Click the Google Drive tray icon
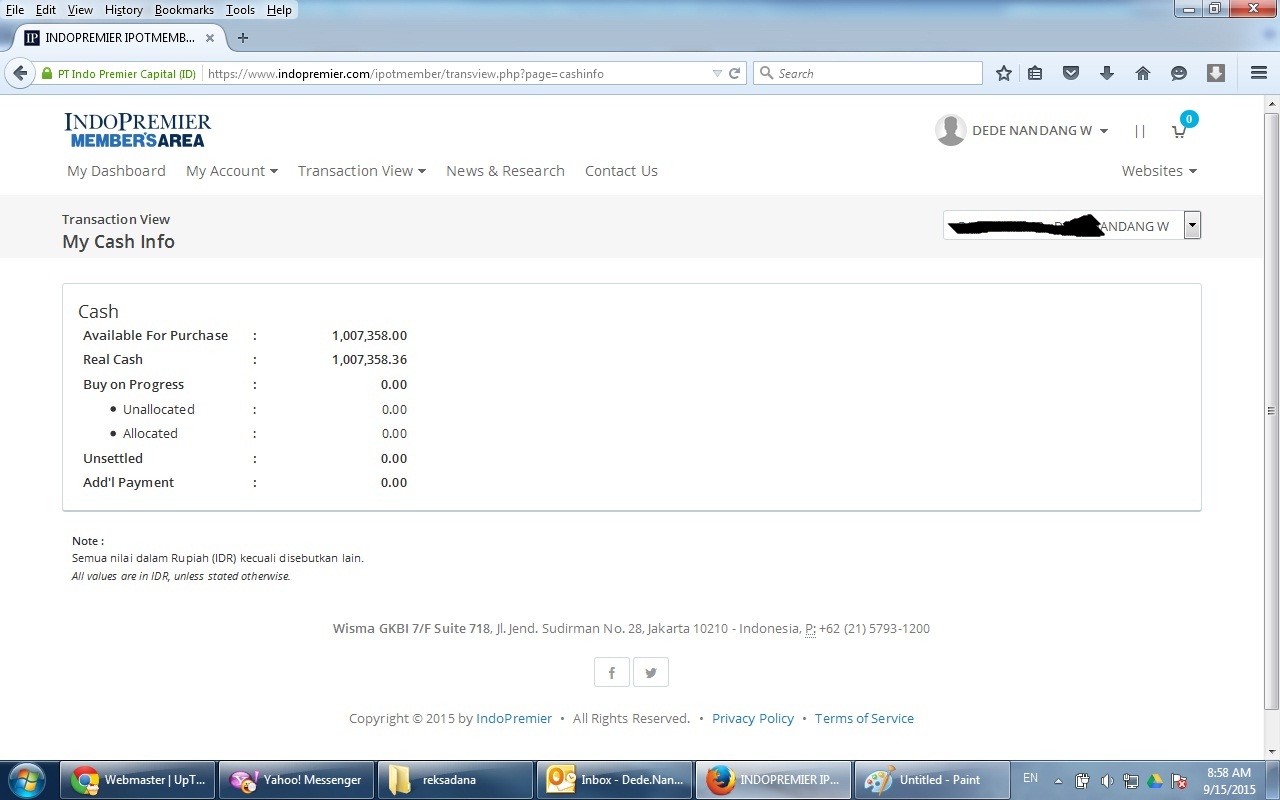The image size is (1280, 800). [1155, 781]
